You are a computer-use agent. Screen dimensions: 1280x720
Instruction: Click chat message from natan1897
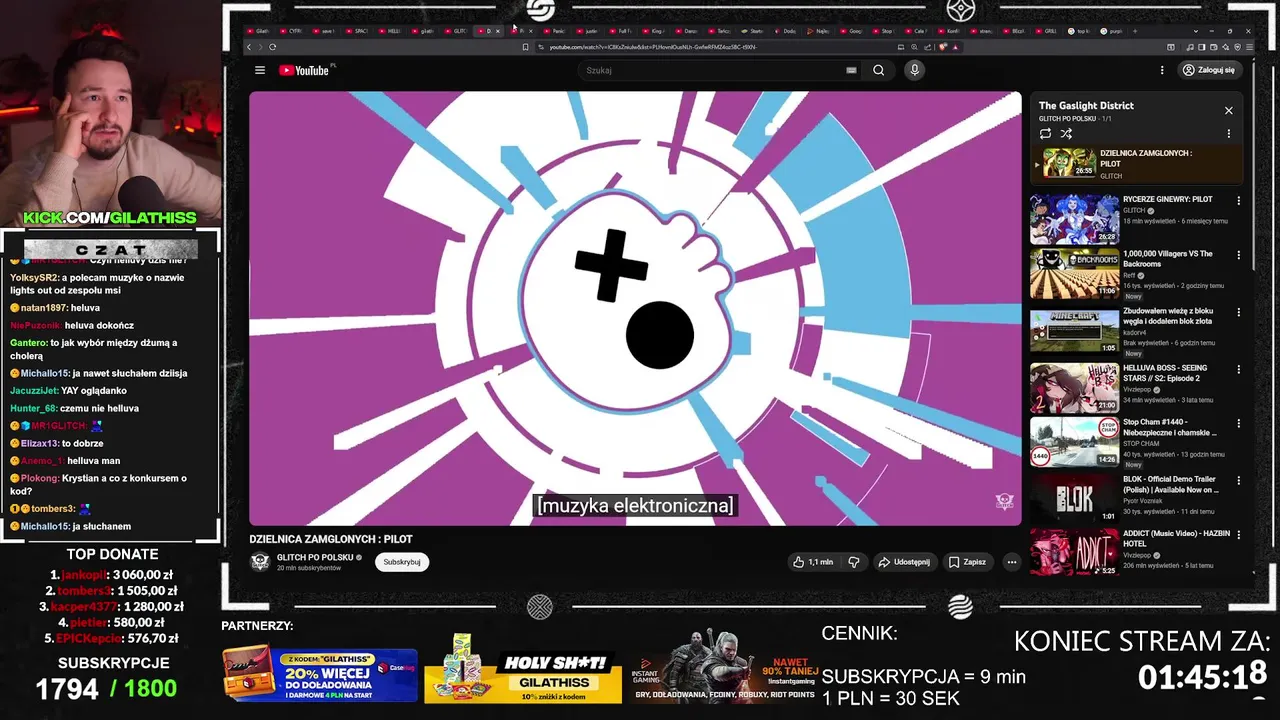click(x=55, y=308)
